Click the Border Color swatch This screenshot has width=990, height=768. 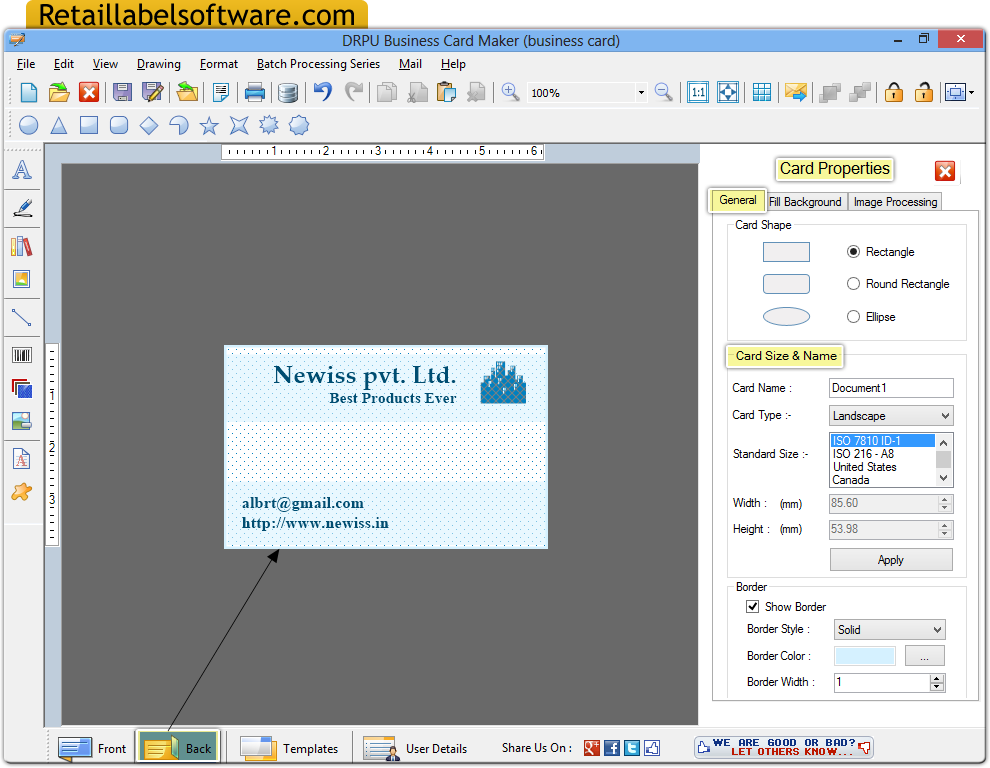tap(864, 655)
